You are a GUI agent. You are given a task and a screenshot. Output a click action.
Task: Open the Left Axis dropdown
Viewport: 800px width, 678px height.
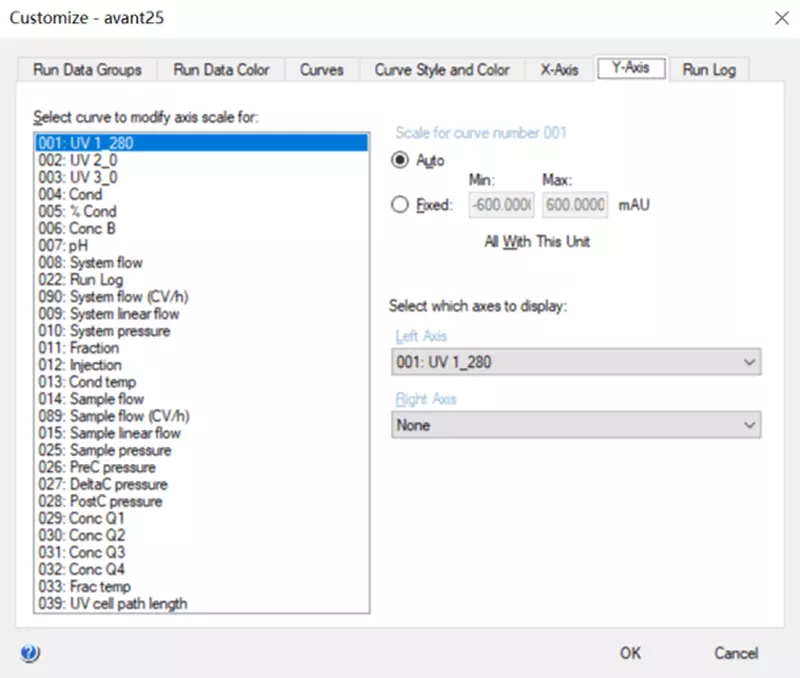575,362
